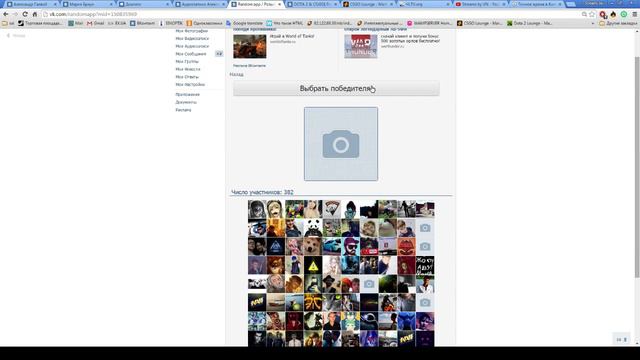Open Мои Ответы in sidebar
Viewport: 640px width, 360px height.
click(x=187, y=77)
